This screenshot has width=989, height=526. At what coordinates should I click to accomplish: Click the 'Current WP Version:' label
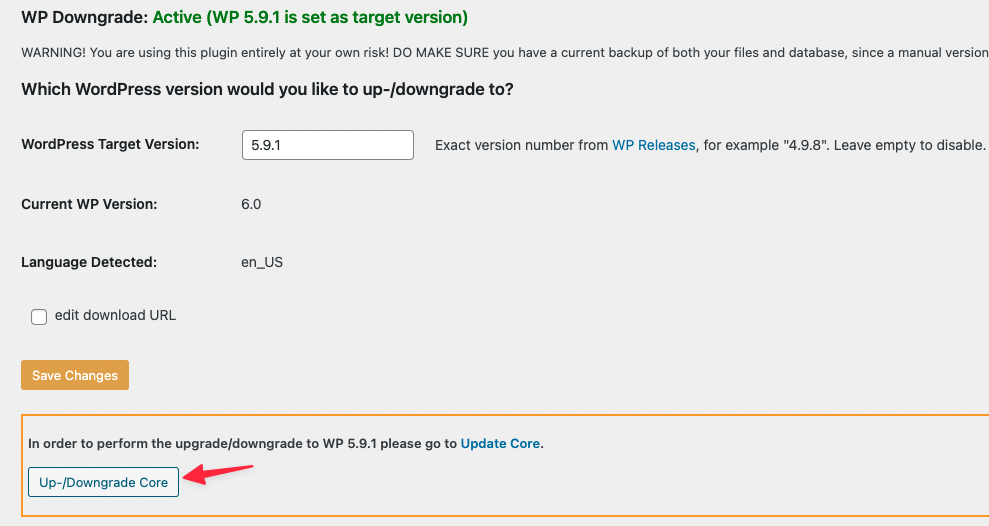coord(89,204)
